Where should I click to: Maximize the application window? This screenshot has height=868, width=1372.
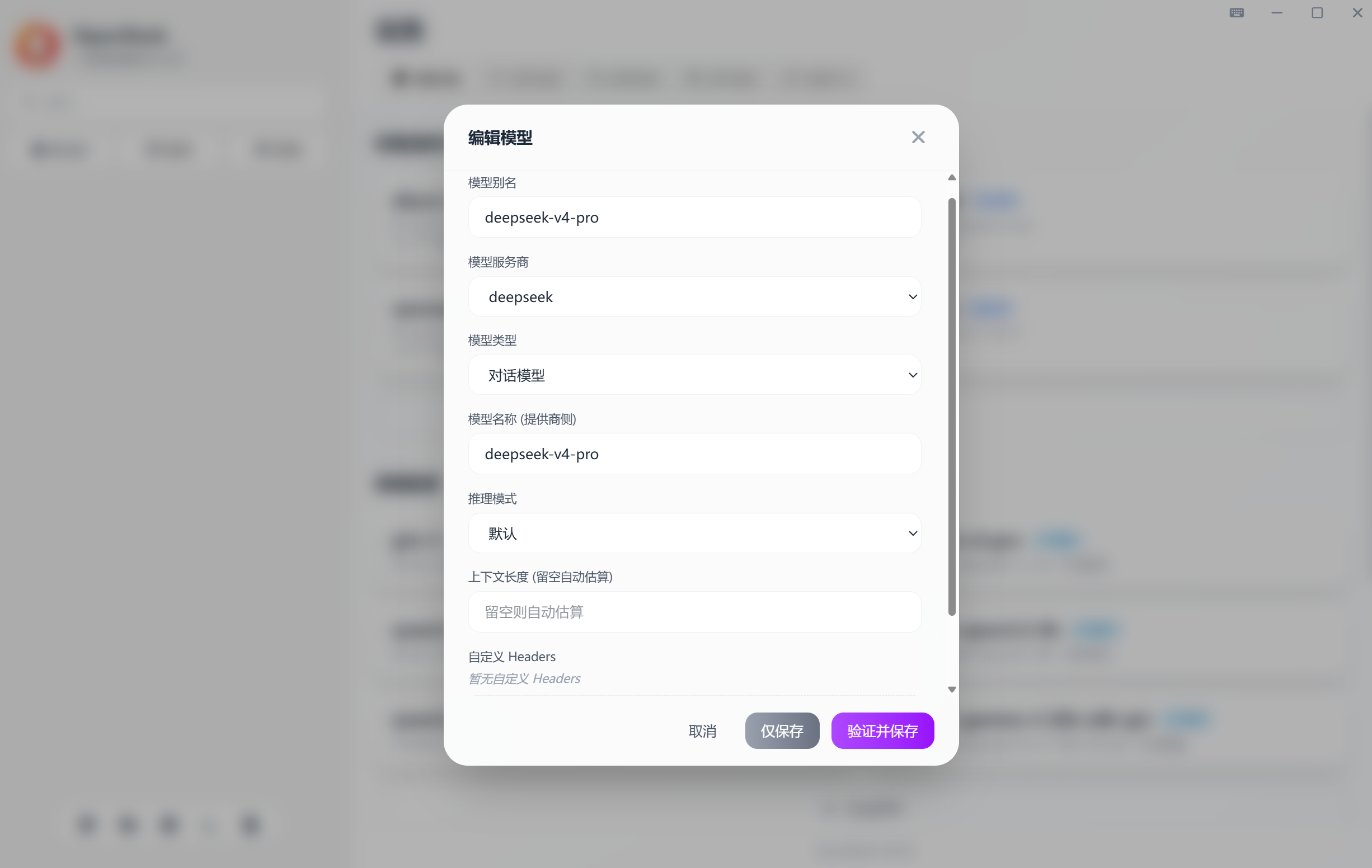[x=1317, y=12]
